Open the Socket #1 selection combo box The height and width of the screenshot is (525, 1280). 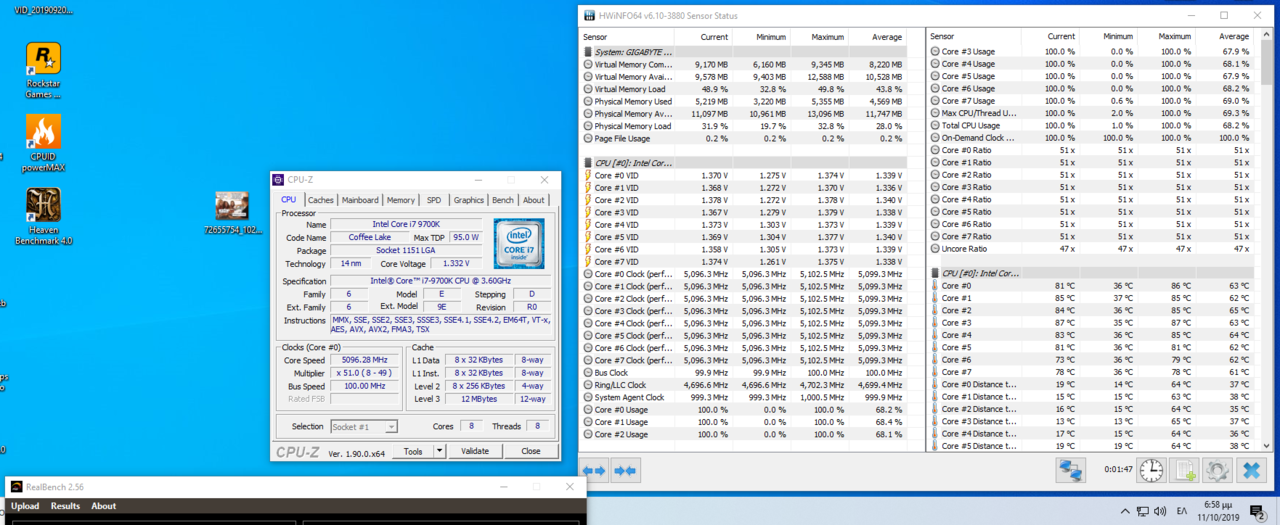click(363, 427)
